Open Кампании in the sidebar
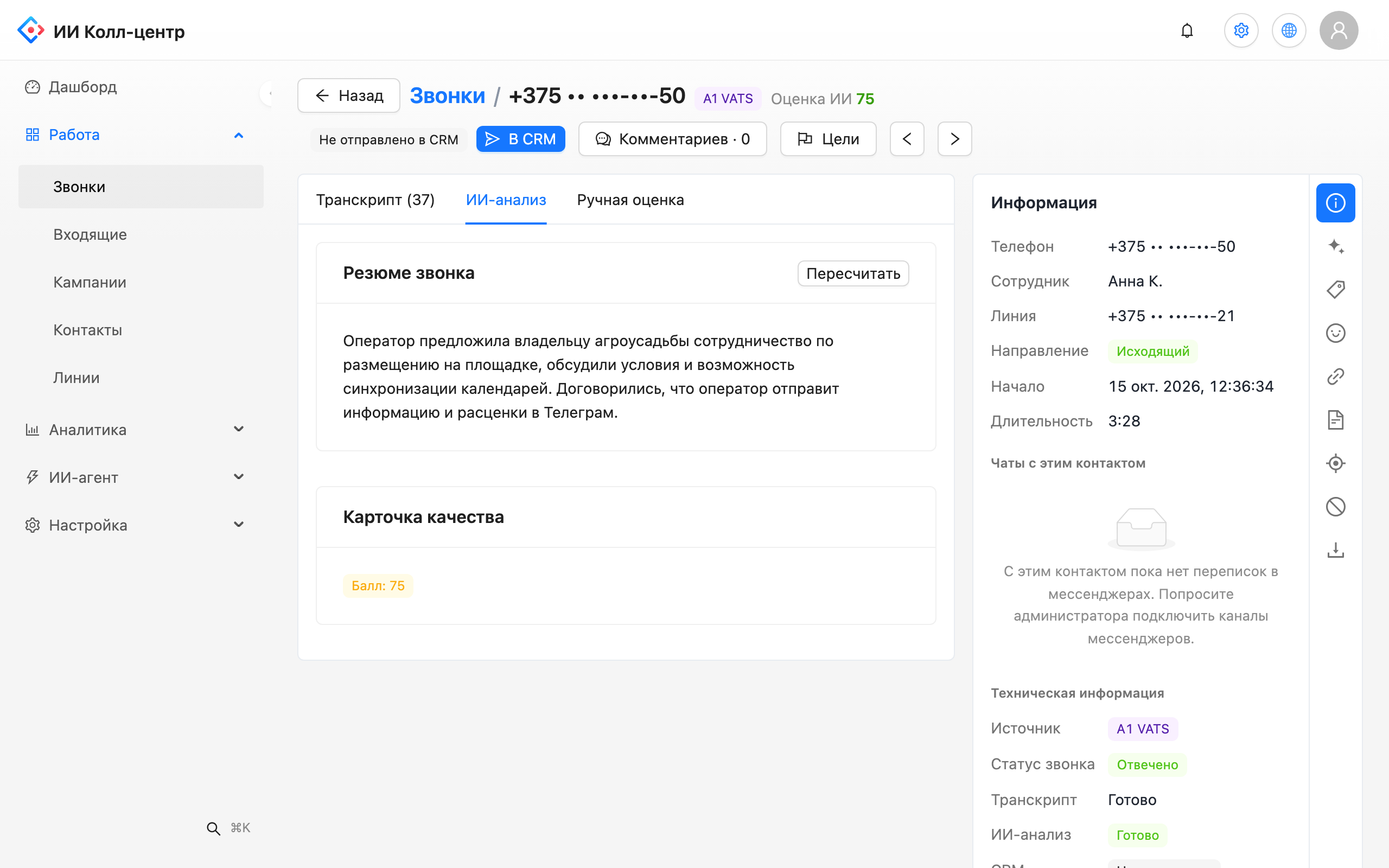This screenshot has width=1389, height=868. [x=141, y=282]
